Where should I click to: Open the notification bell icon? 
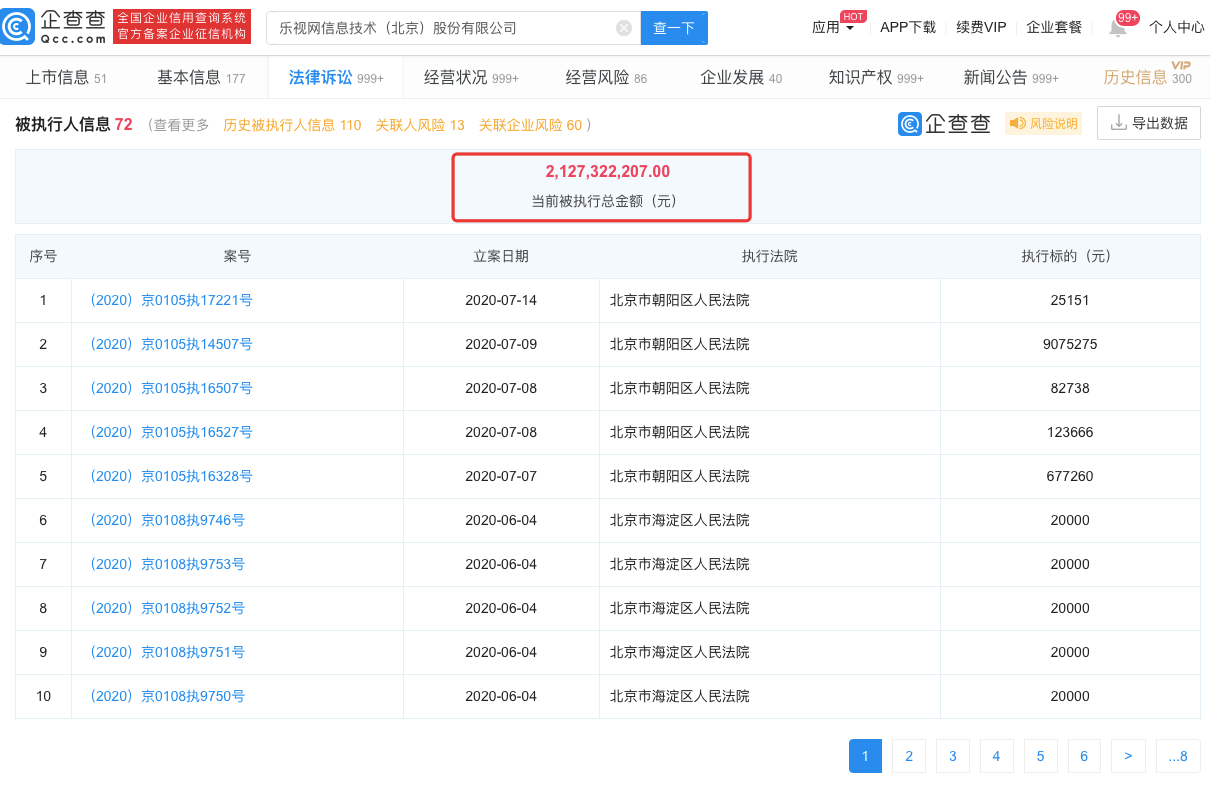[x=1117, y=28]
